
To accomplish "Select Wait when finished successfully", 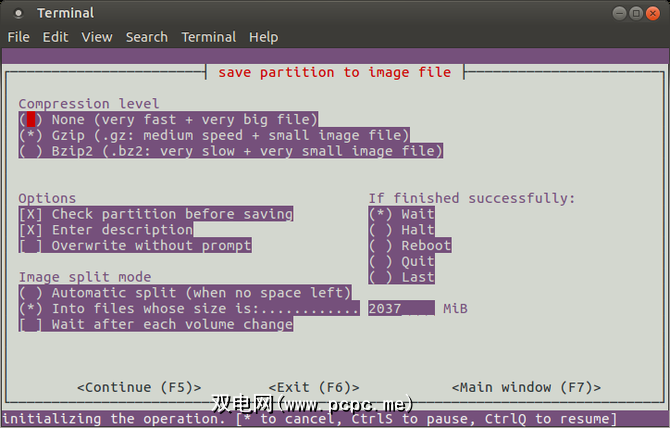I will coord(401,214).
